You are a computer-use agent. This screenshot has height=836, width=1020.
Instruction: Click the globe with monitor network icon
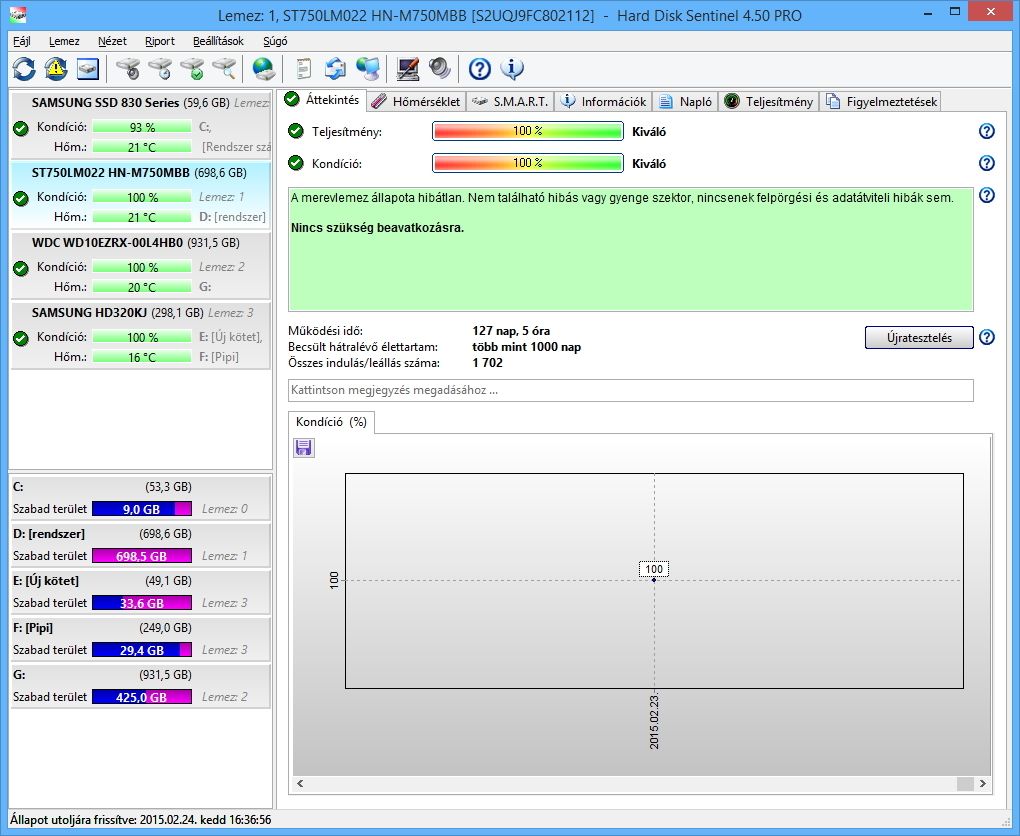click(368, 68)
